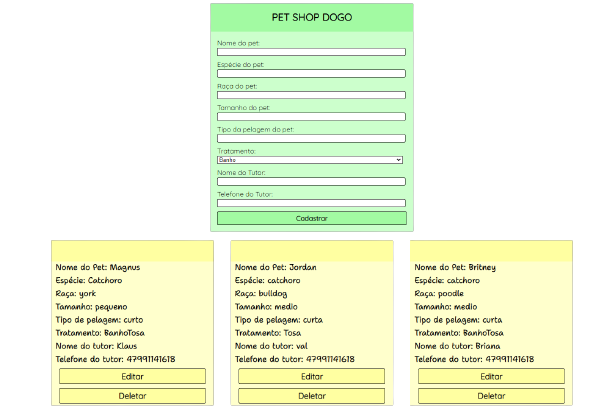Delete the Magnus pet record
This screenshot has height=411, width=607.
point(132,396)
